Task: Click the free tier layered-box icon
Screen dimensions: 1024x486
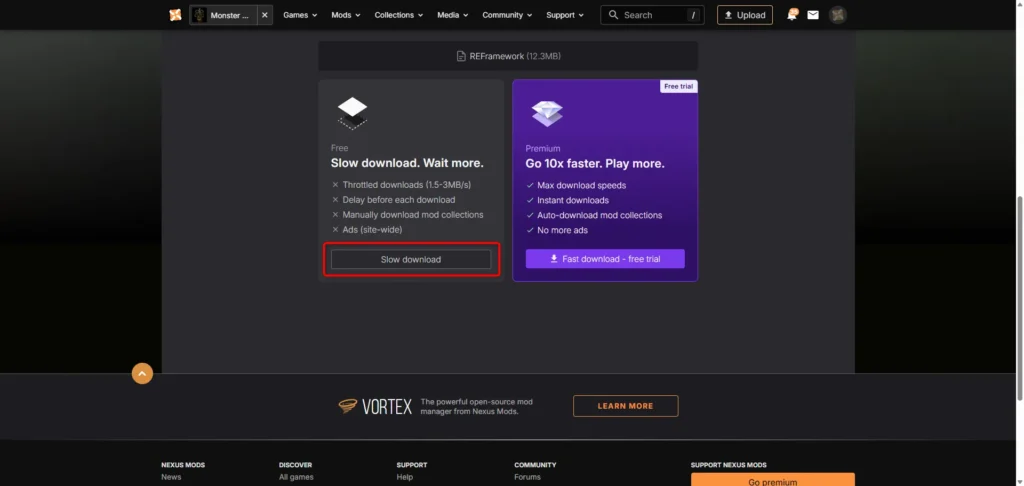Action: point(352,114)
